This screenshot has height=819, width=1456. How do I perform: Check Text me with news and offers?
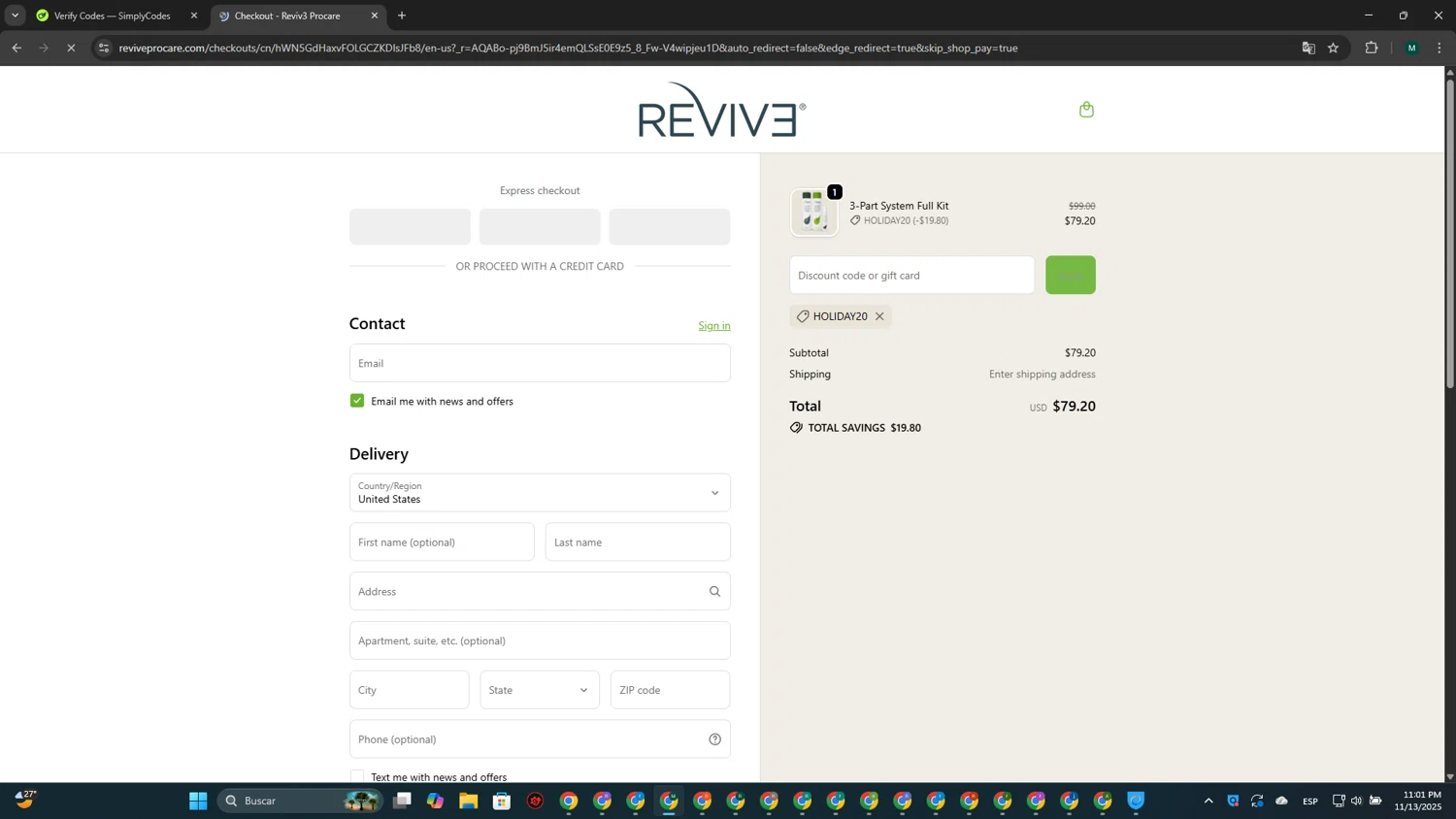[357, 776]
